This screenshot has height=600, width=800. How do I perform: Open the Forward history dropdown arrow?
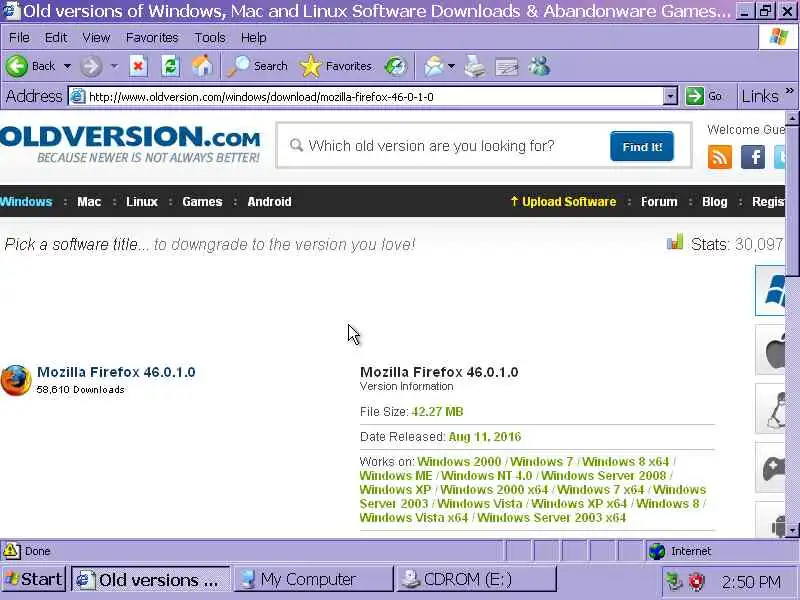coord(114,66)
